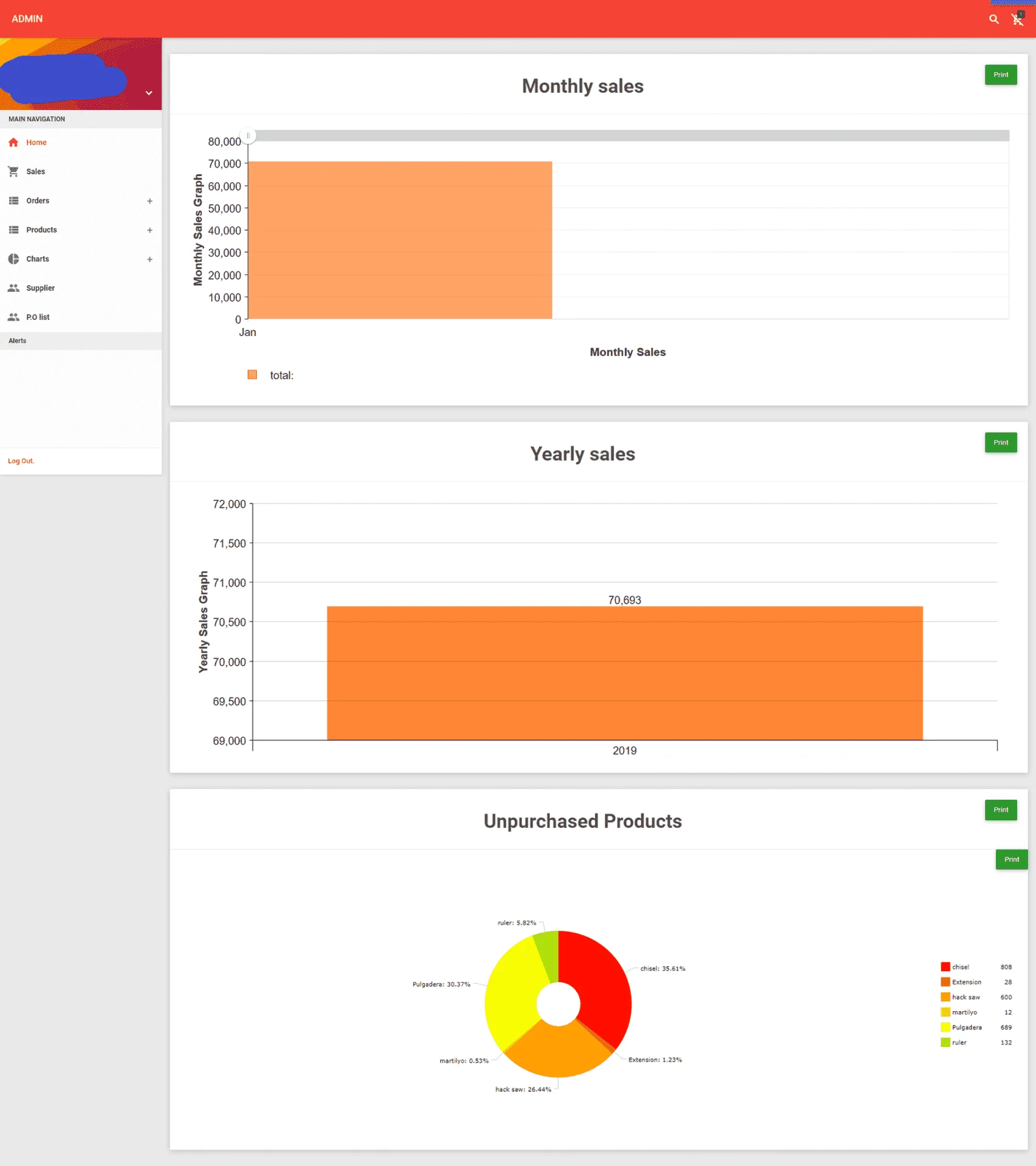This screenshot has width=1036, height=1166.
Task: Click the search magnifier icon
Action: pyautogui.click(x=993, y=19)
